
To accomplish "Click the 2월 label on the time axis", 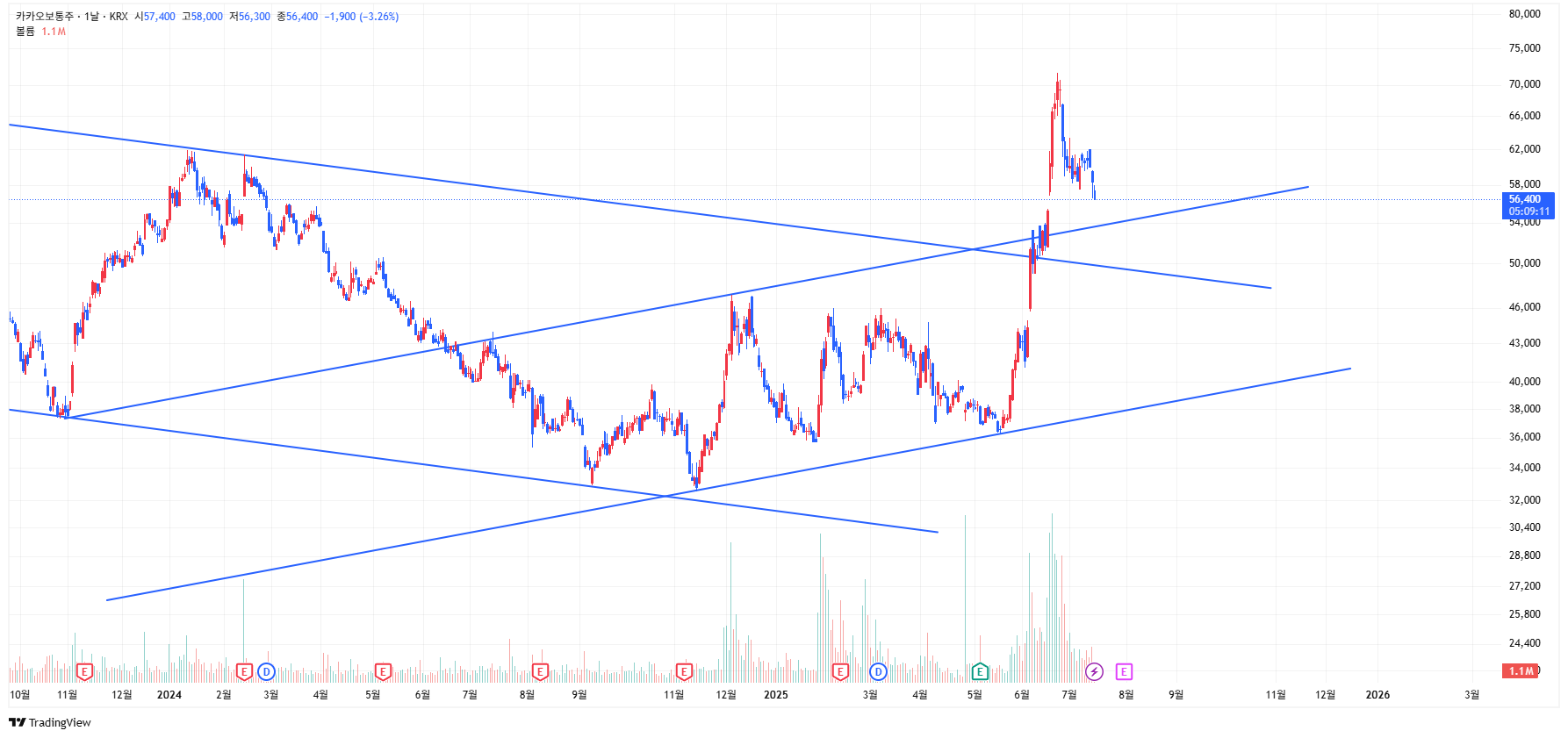I will pos(224,695).
